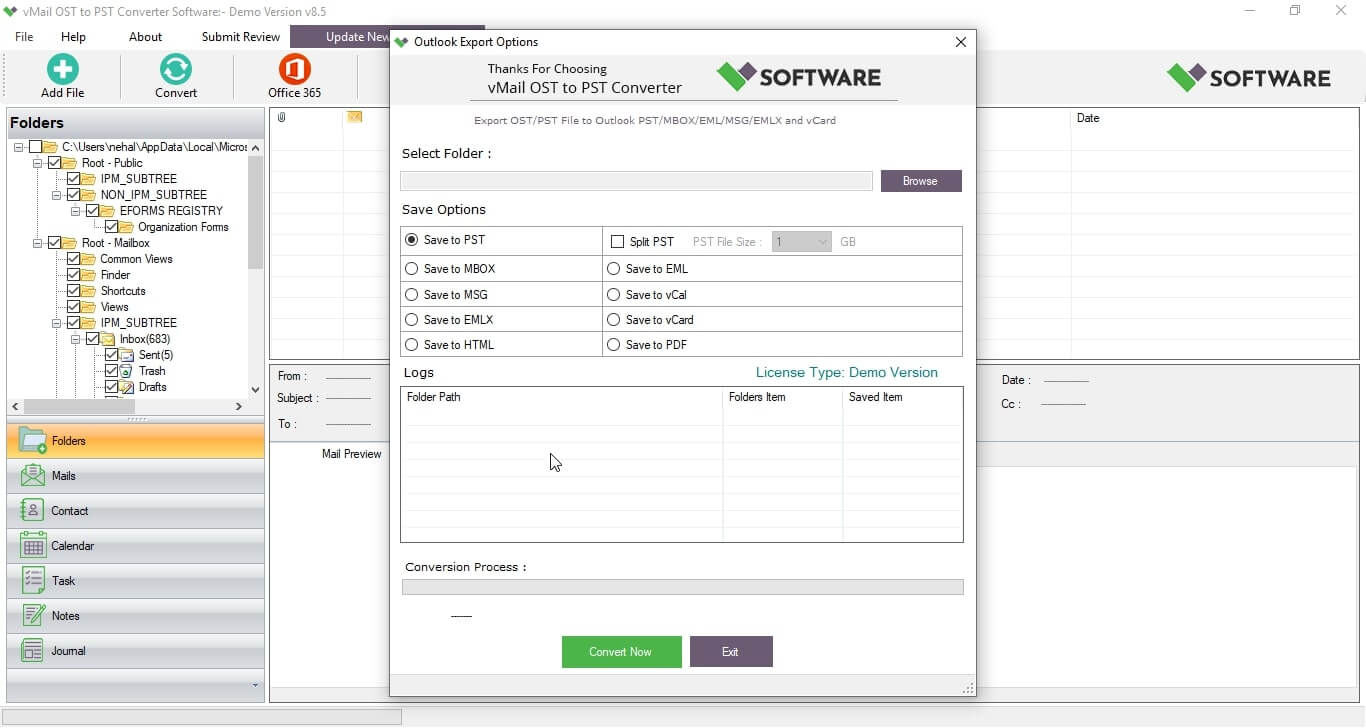Collapse the NON_IPM_SUBTREE node

(57, 195)
